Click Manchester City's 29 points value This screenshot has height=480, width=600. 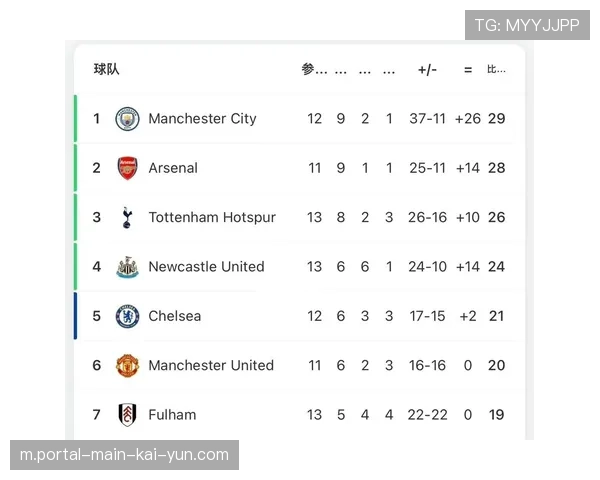(497, 119)
